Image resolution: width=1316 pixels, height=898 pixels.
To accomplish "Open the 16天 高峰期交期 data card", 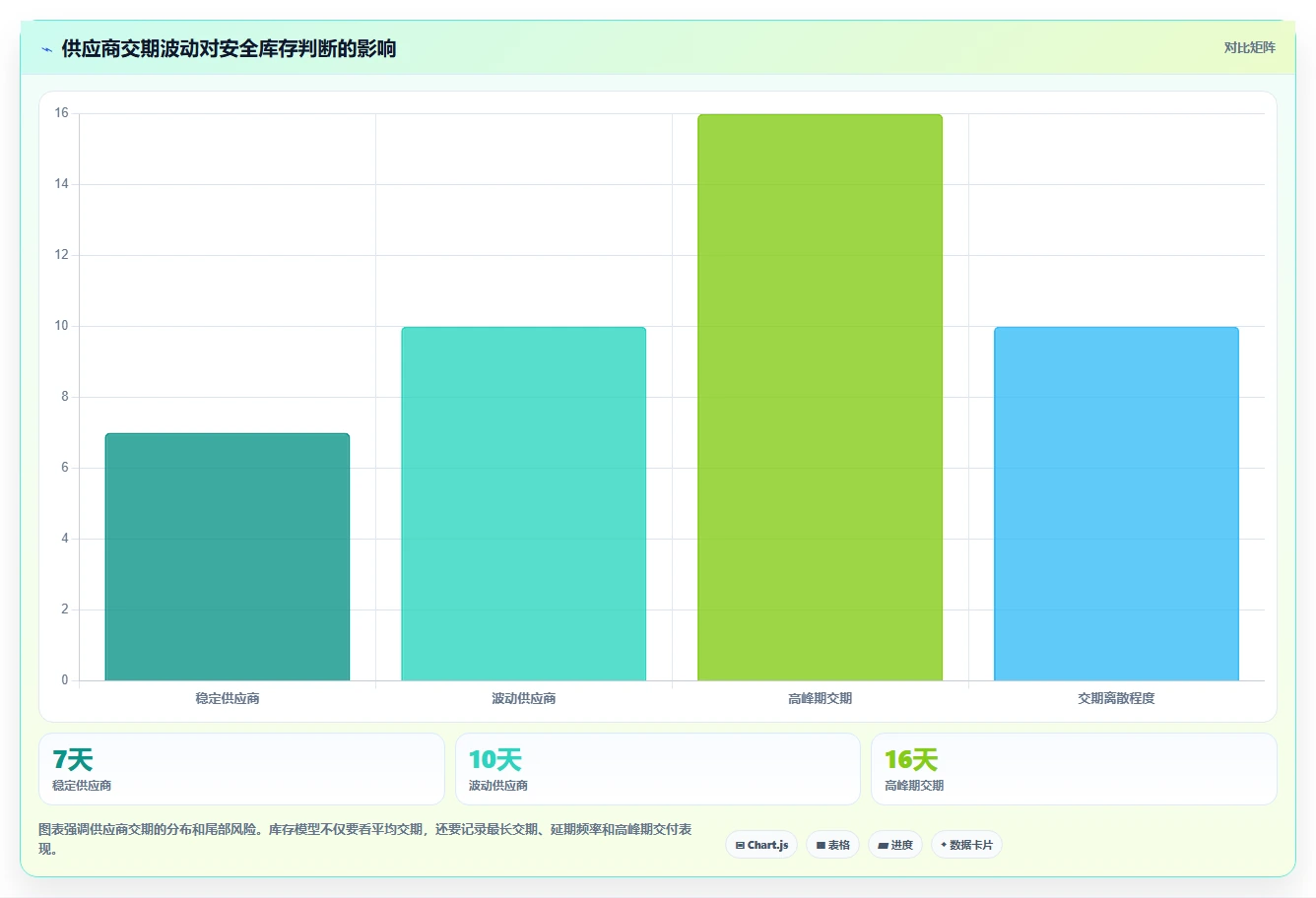I will point(1074,769).
